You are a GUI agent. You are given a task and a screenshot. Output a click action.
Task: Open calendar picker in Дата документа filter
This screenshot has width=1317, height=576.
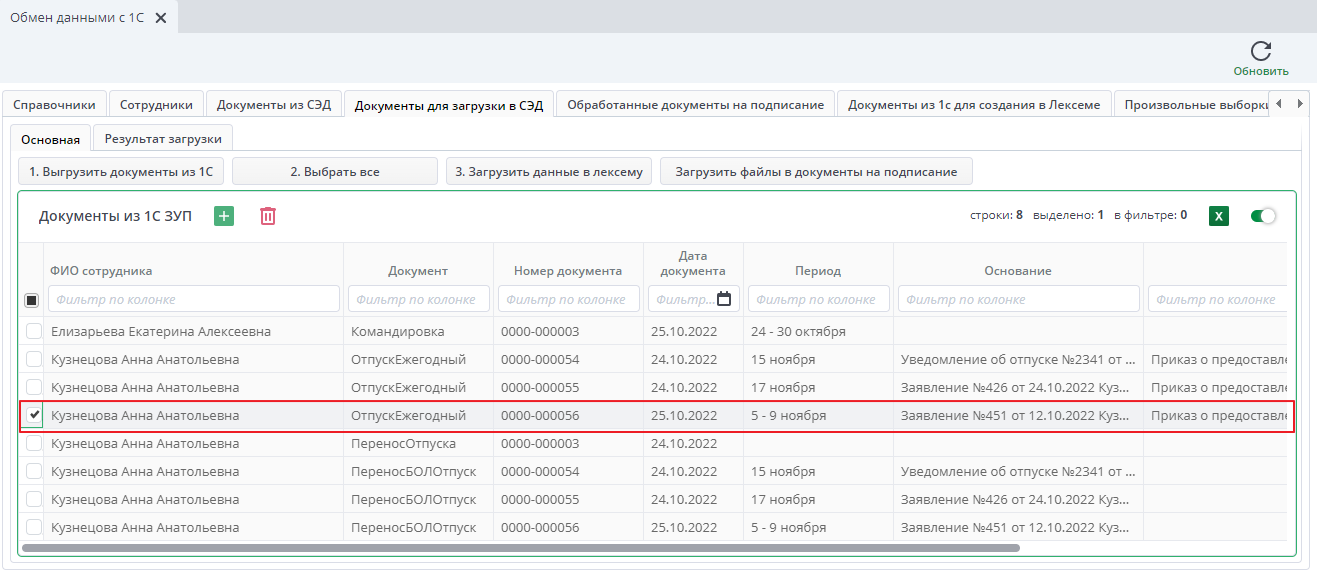724,299
